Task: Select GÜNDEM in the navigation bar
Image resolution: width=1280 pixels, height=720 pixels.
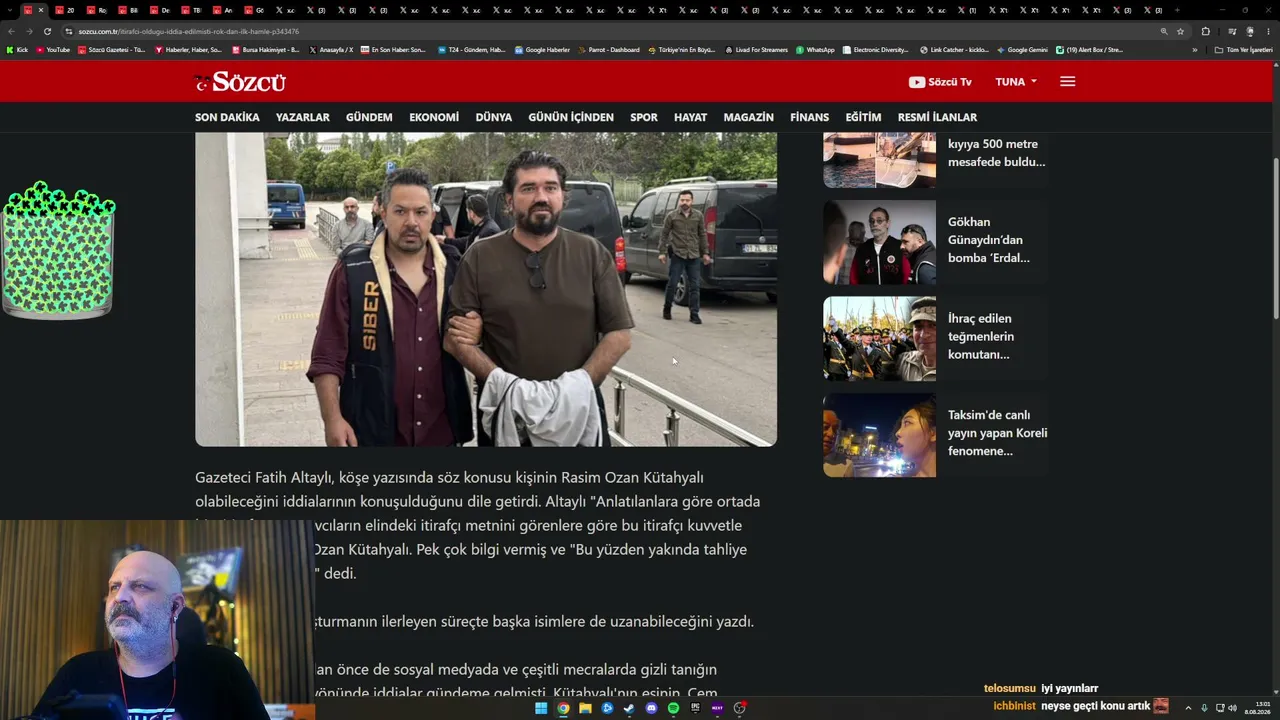Action: [x=369, y=117]
